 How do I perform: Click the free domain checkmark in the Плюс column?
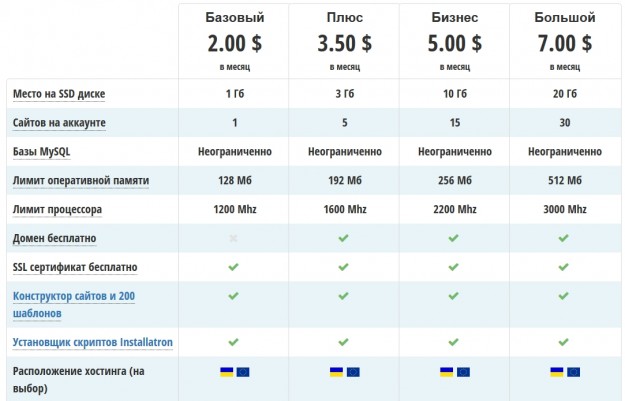click(x=344, y=239)
